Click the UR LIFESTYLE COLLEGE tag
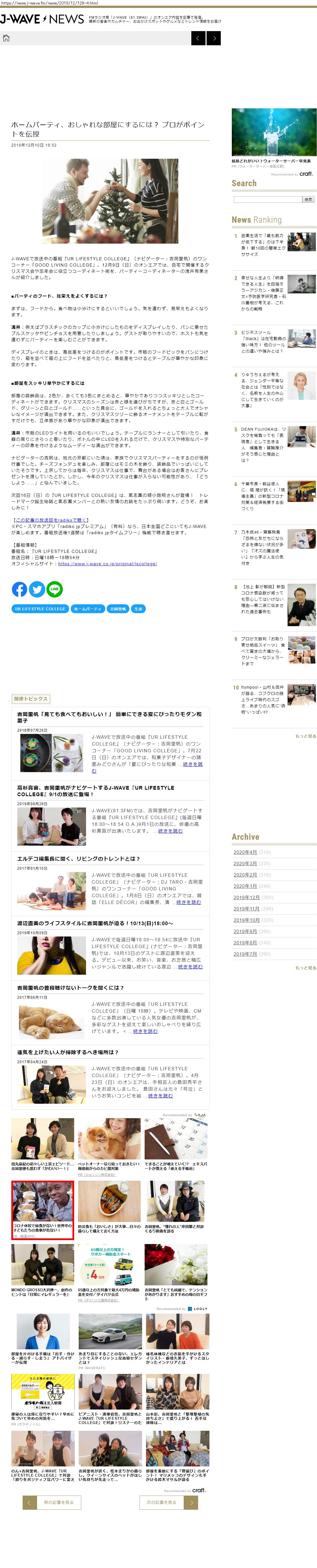Screen dimensions: 317x1568 pyautogui.click(x=40, y=609)
